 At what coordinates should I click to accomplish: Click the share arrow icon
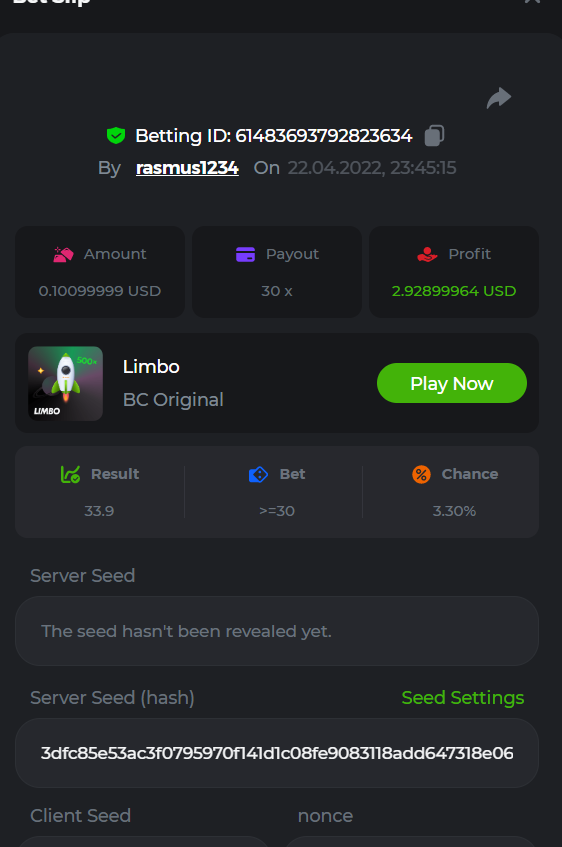[498, 98]
